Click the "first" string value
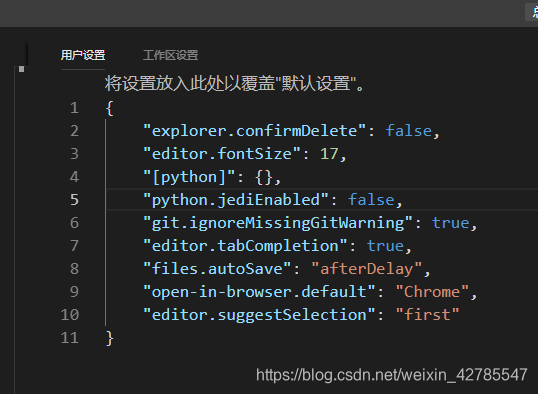 pos(427,315)
